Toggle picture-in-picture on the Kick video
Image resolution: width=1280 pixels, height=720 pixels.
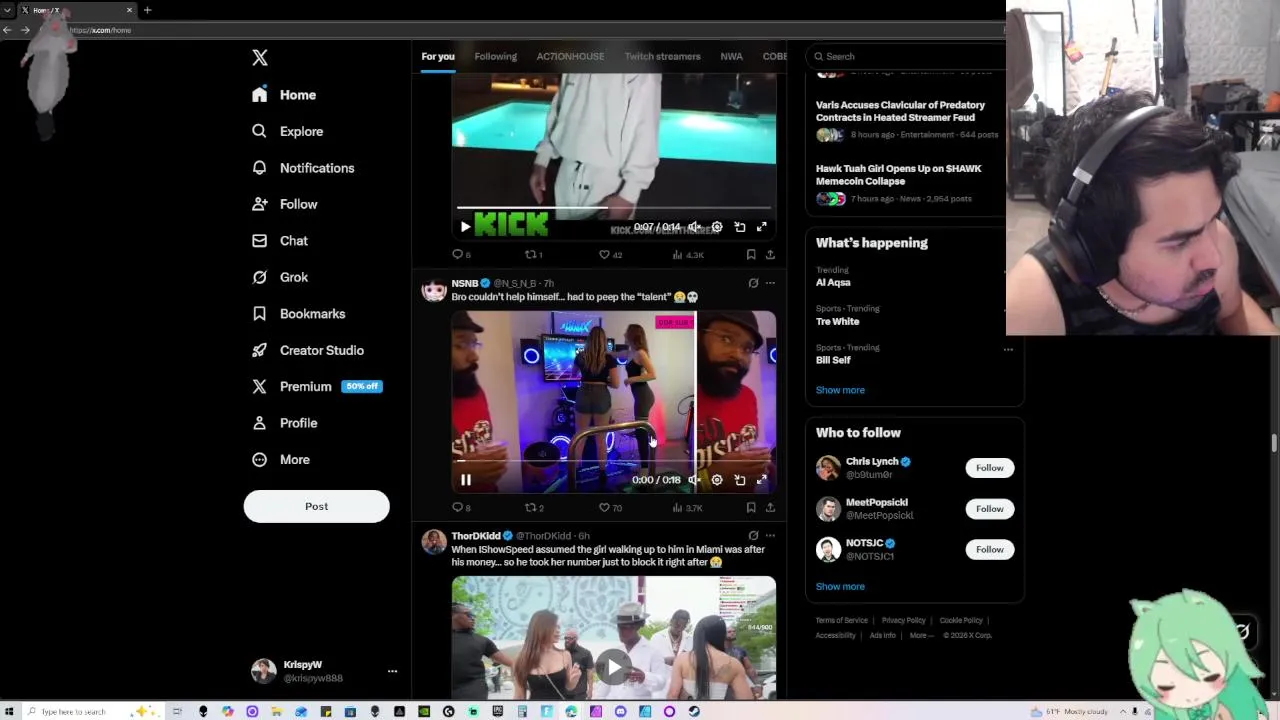pyautogui.click(x=740, y=227)
